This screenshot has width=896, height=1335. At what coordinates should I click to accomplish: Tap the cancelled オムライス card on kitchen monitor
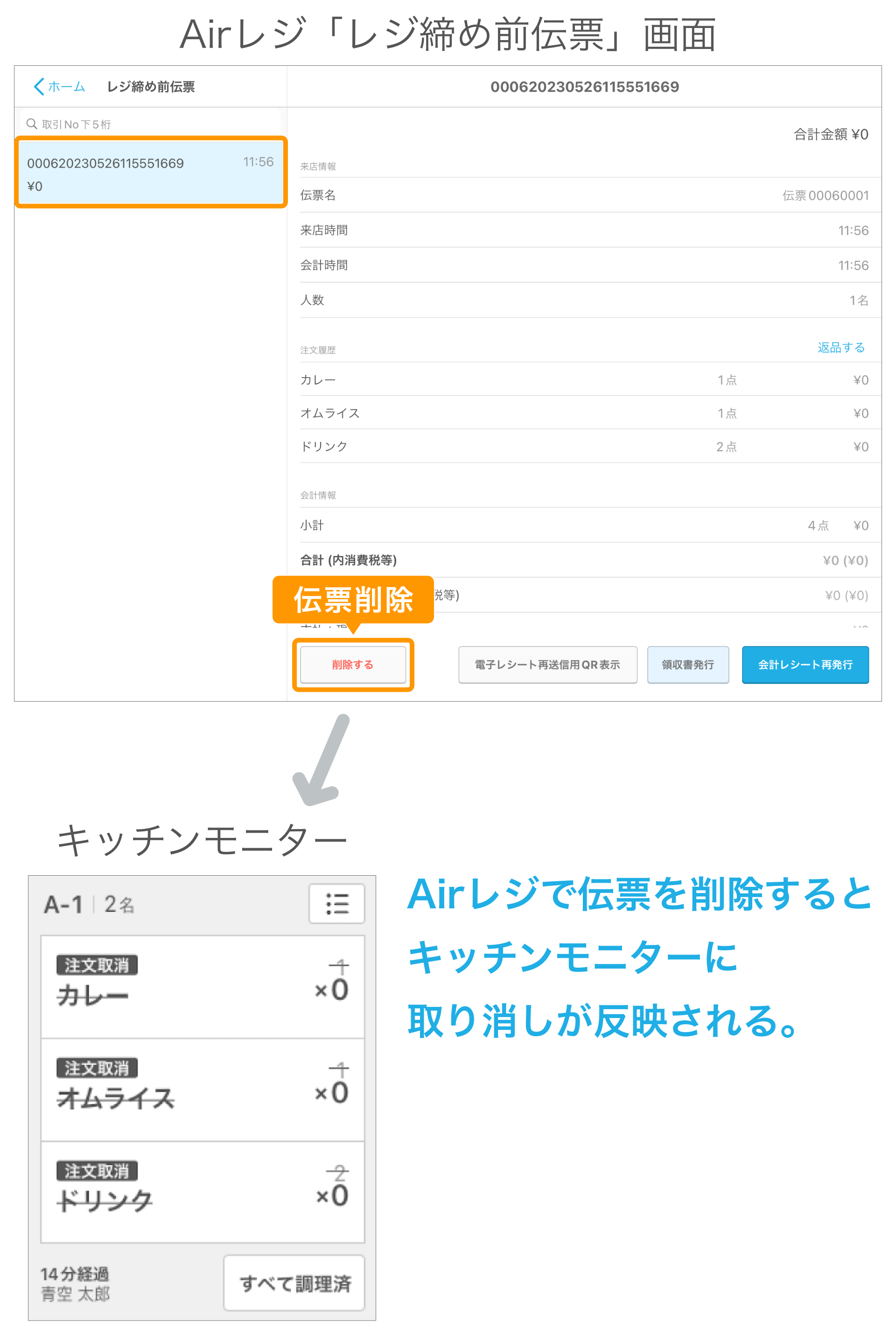tap(202, 1090)
